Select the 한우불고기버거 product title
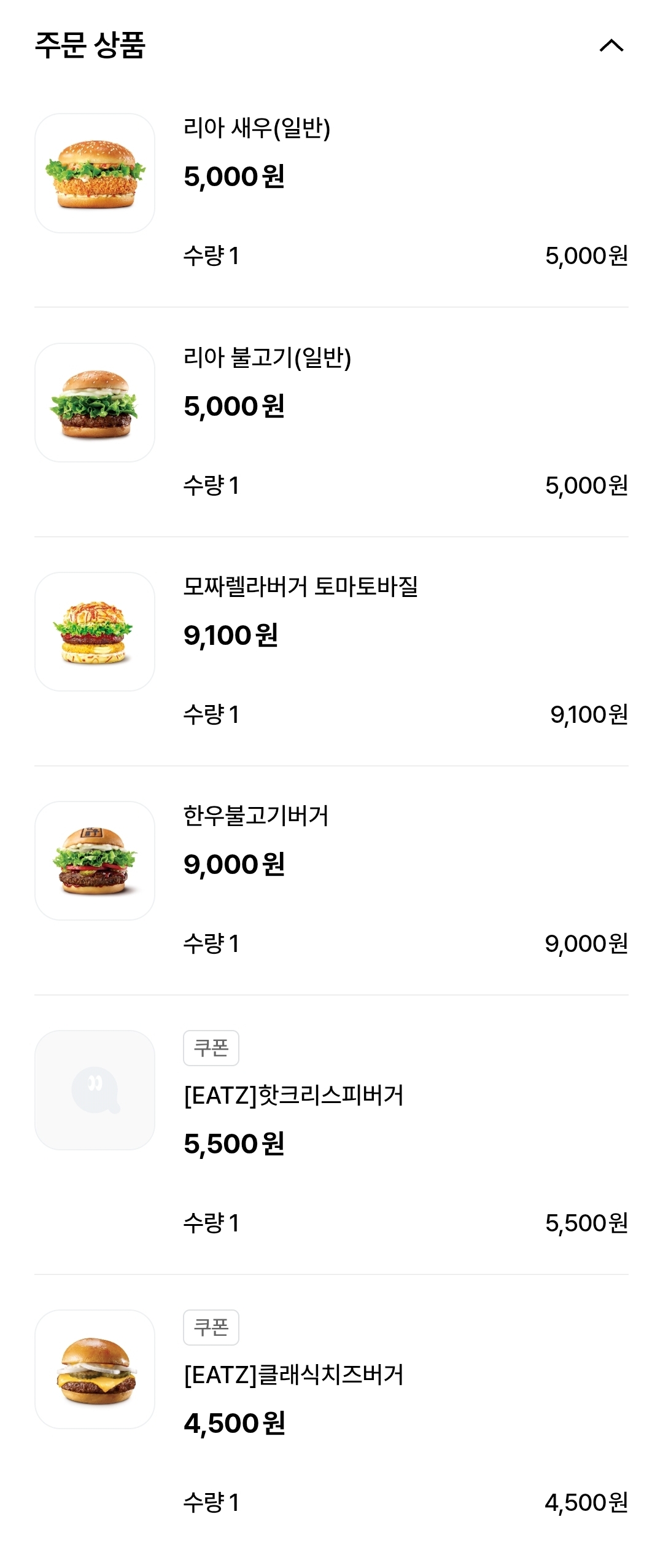 [x=255, y=816]
